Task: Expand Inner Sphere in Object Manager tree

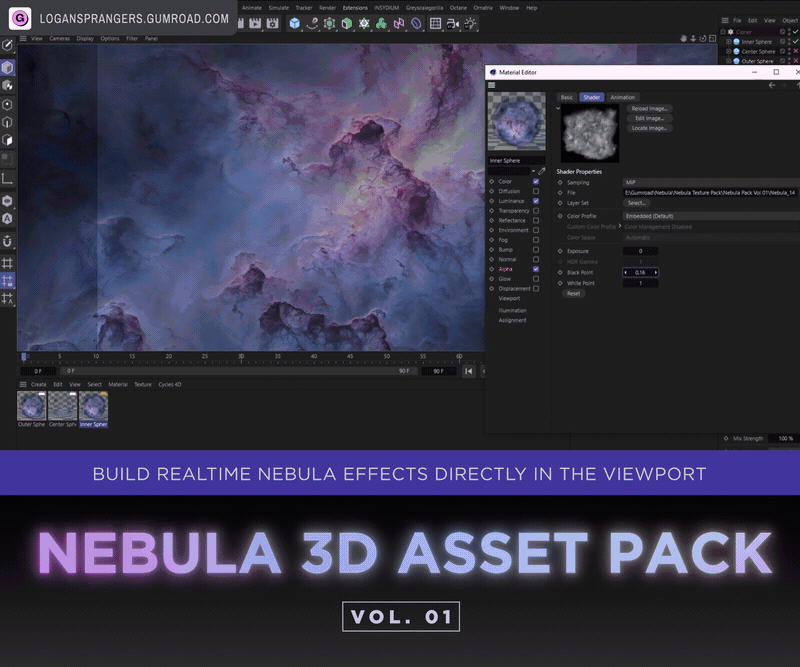Action: point(729,41)
